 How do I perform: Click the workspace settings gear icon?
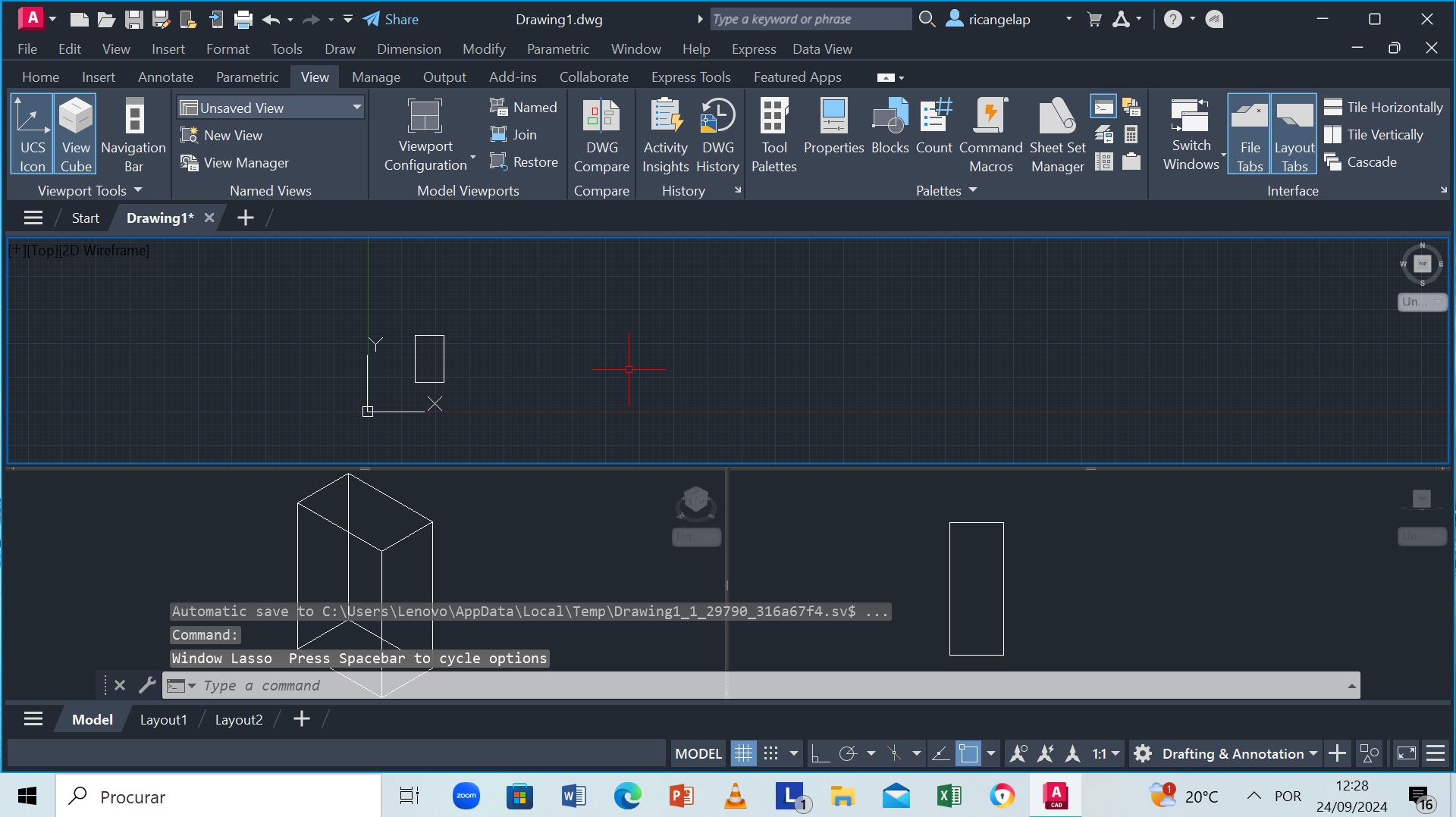pos(1143,753)
